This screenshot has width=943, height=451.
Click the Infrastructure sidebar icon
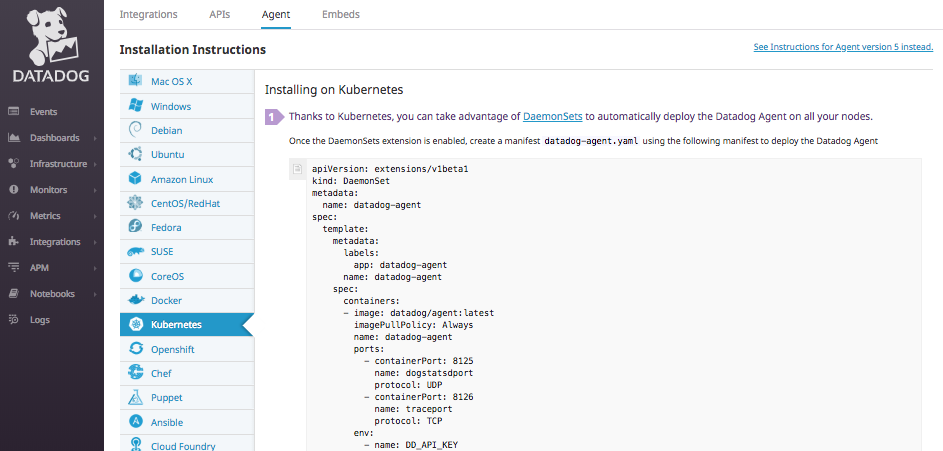click(13, 164)
